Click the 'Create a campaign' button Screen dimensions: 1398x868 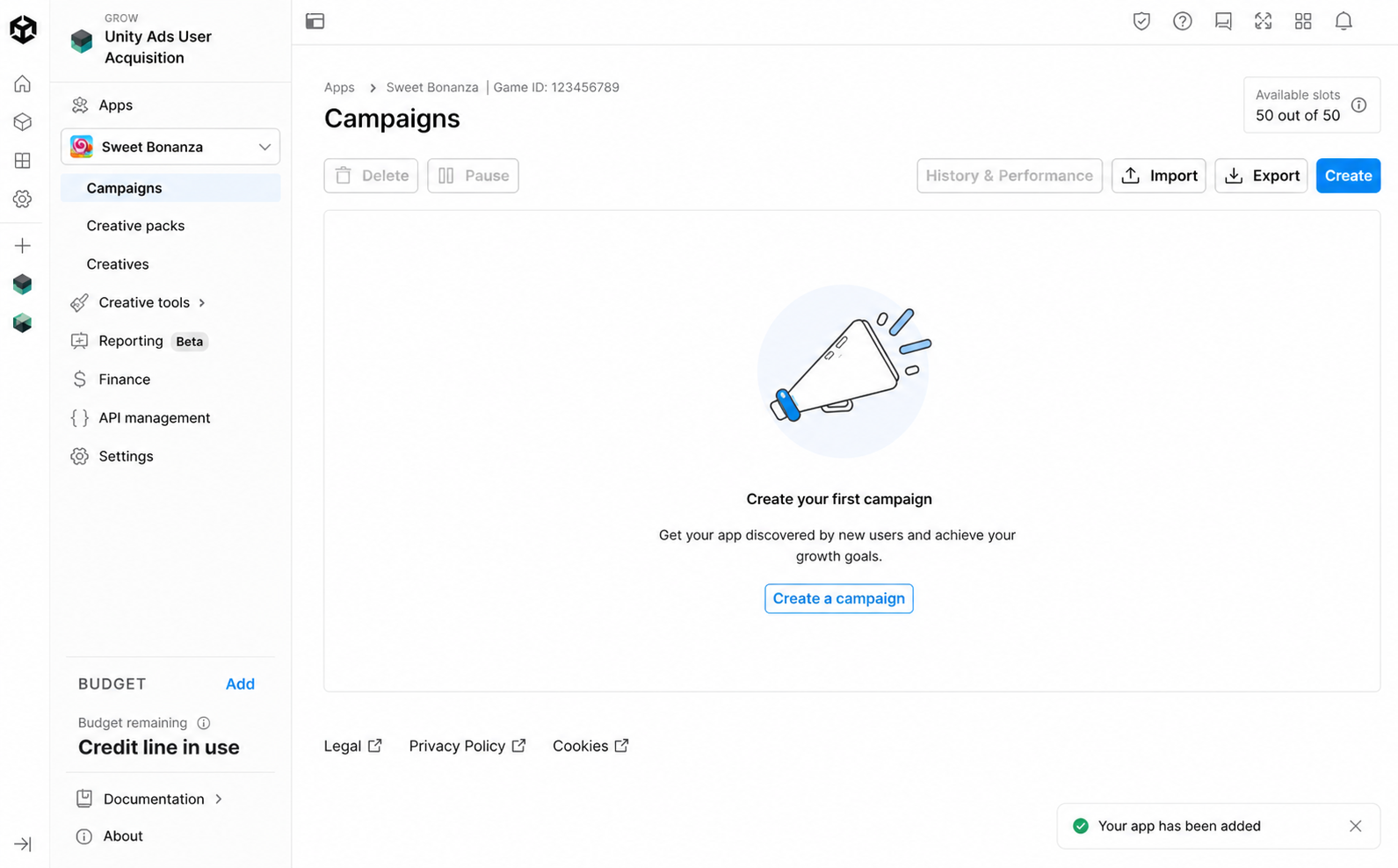839,598
